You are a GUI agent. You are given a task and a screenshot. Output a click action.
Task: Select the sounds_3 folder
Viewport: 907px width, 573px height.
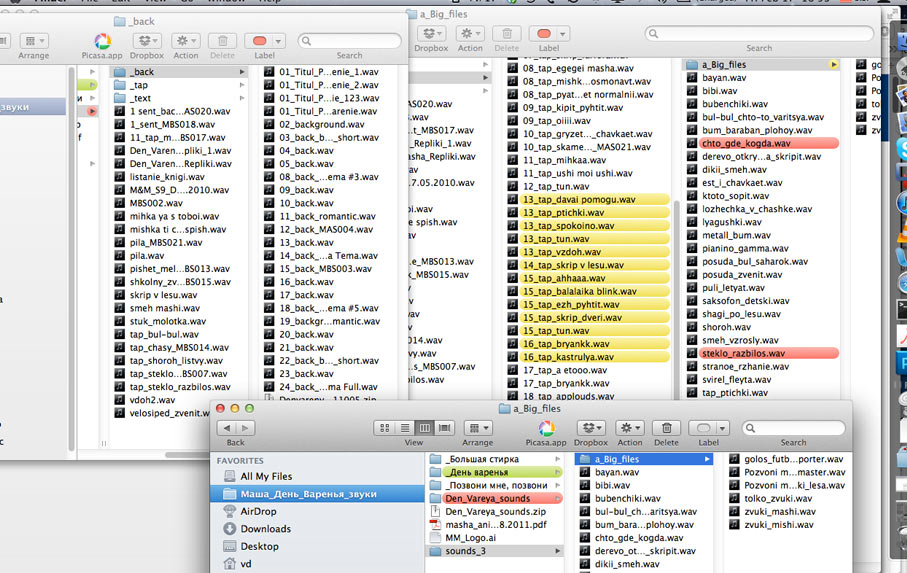pyautogui.click(x=466, y=550)
